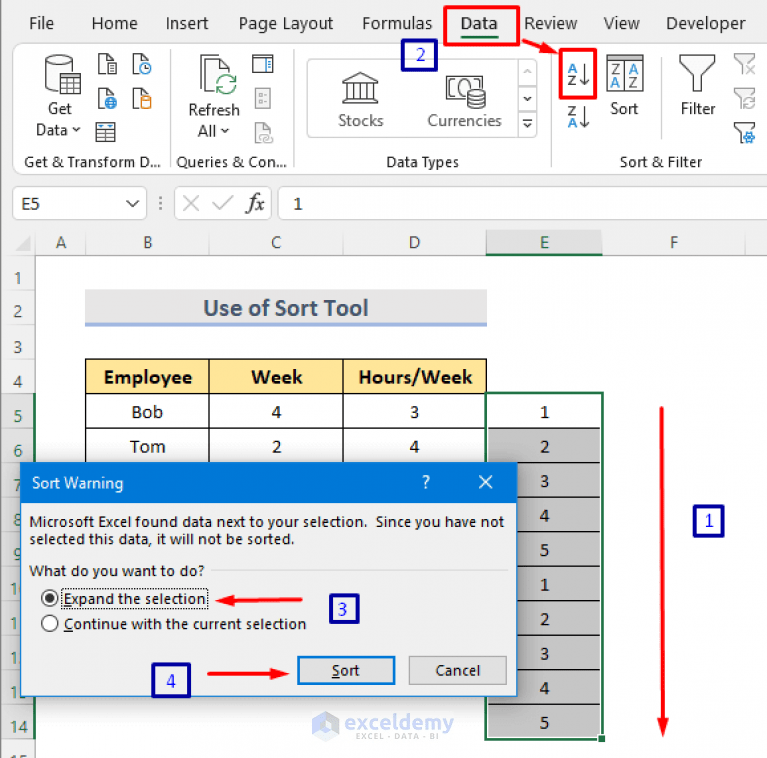Click the Insert Function fx icon
767x758 pixels.
[255, 203]
